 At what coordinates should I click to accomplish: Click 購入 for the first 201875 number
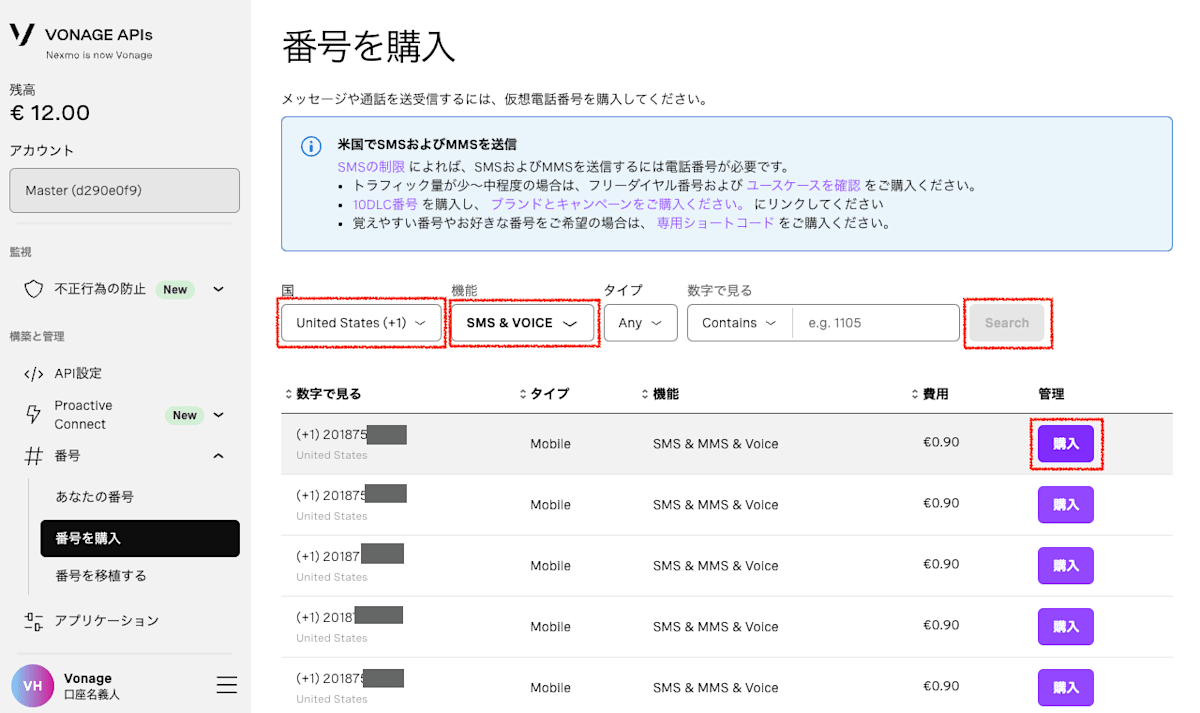point(1066,443)
